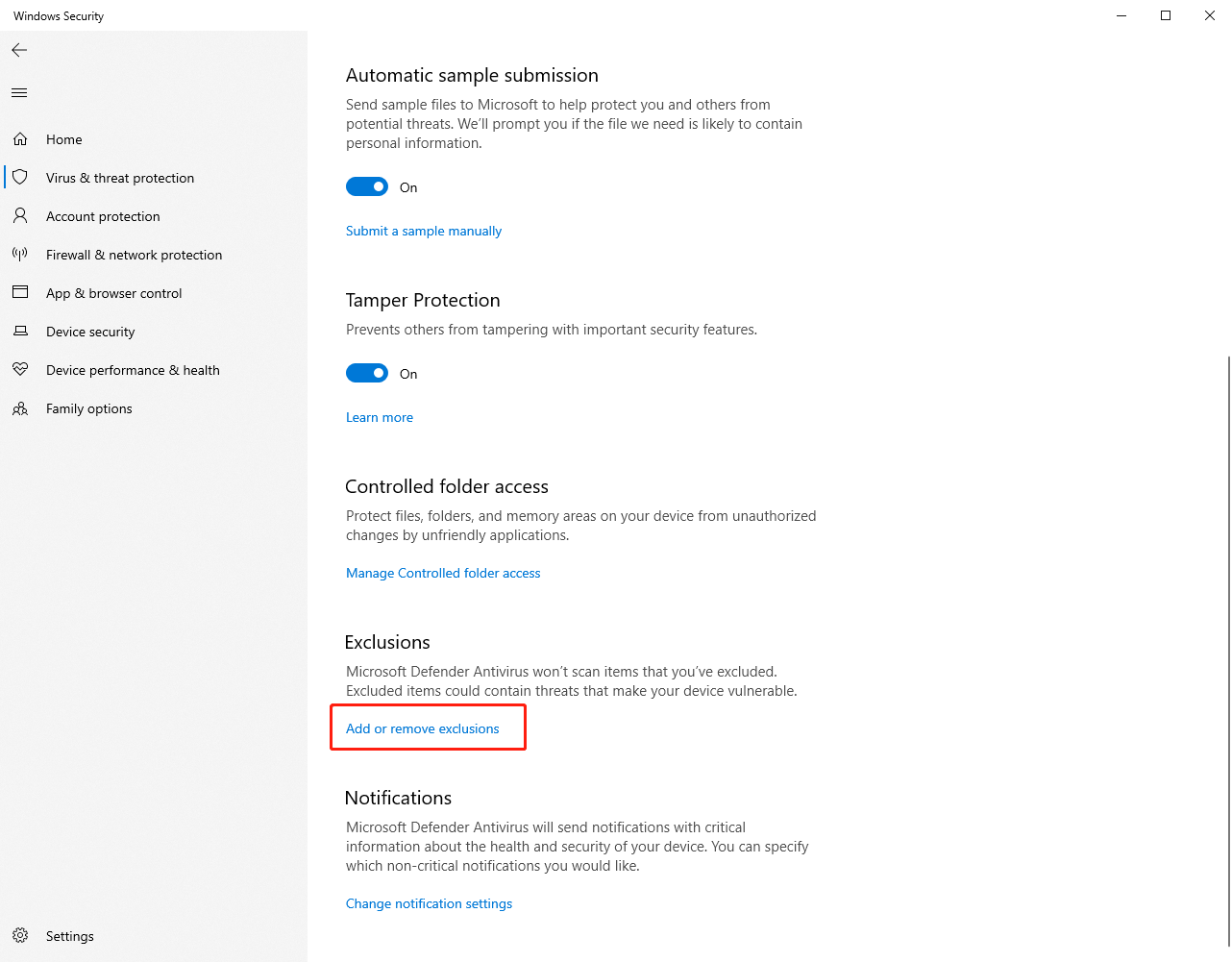Open Account protection in the sidebar
Screen dimensions: 1232x962
point(154,216)
